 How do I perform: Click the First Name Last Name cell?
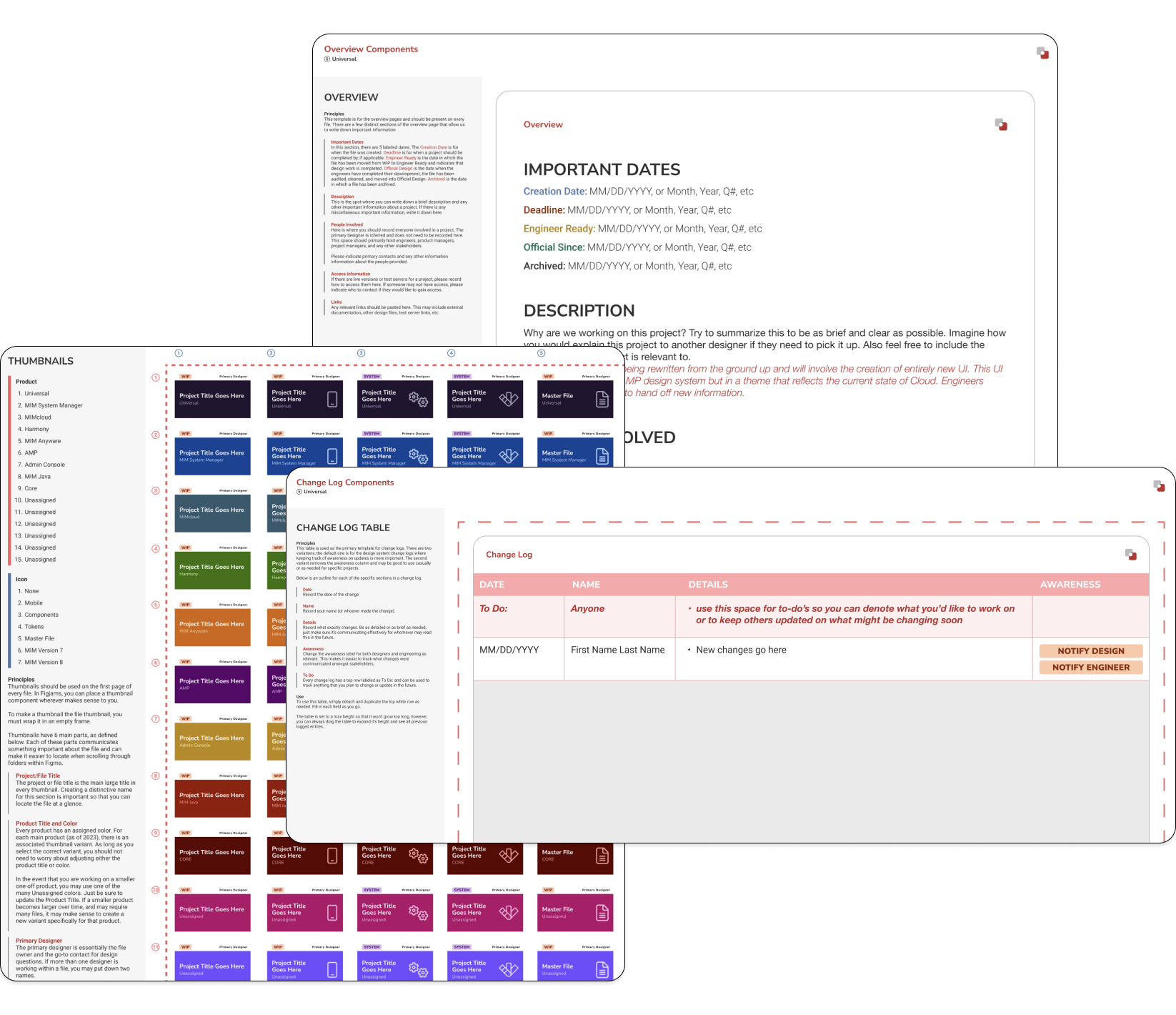click(617, 650)
